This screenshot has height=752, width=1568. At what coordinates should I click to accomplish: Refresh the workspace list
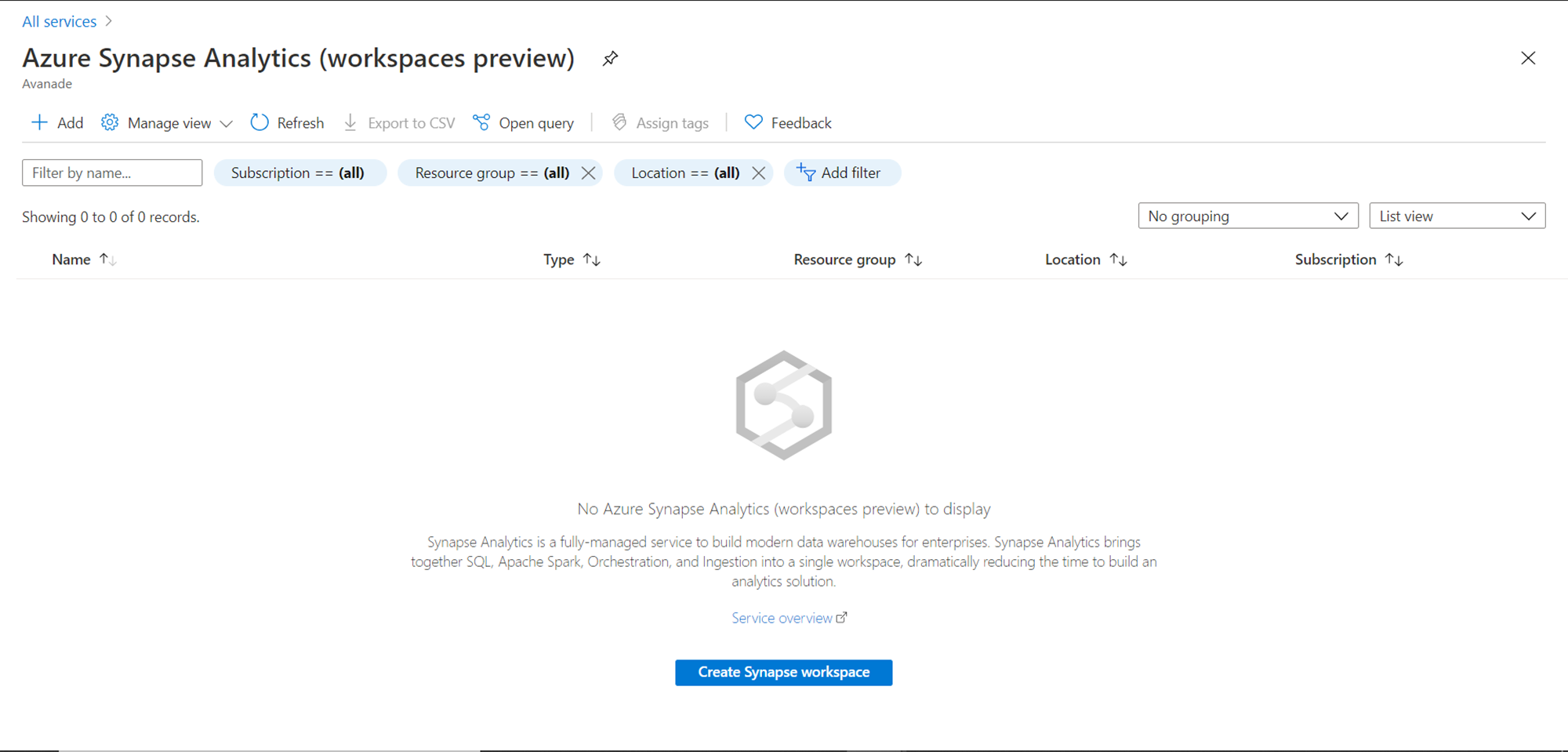pyautogui.click(x=287, y=123)
